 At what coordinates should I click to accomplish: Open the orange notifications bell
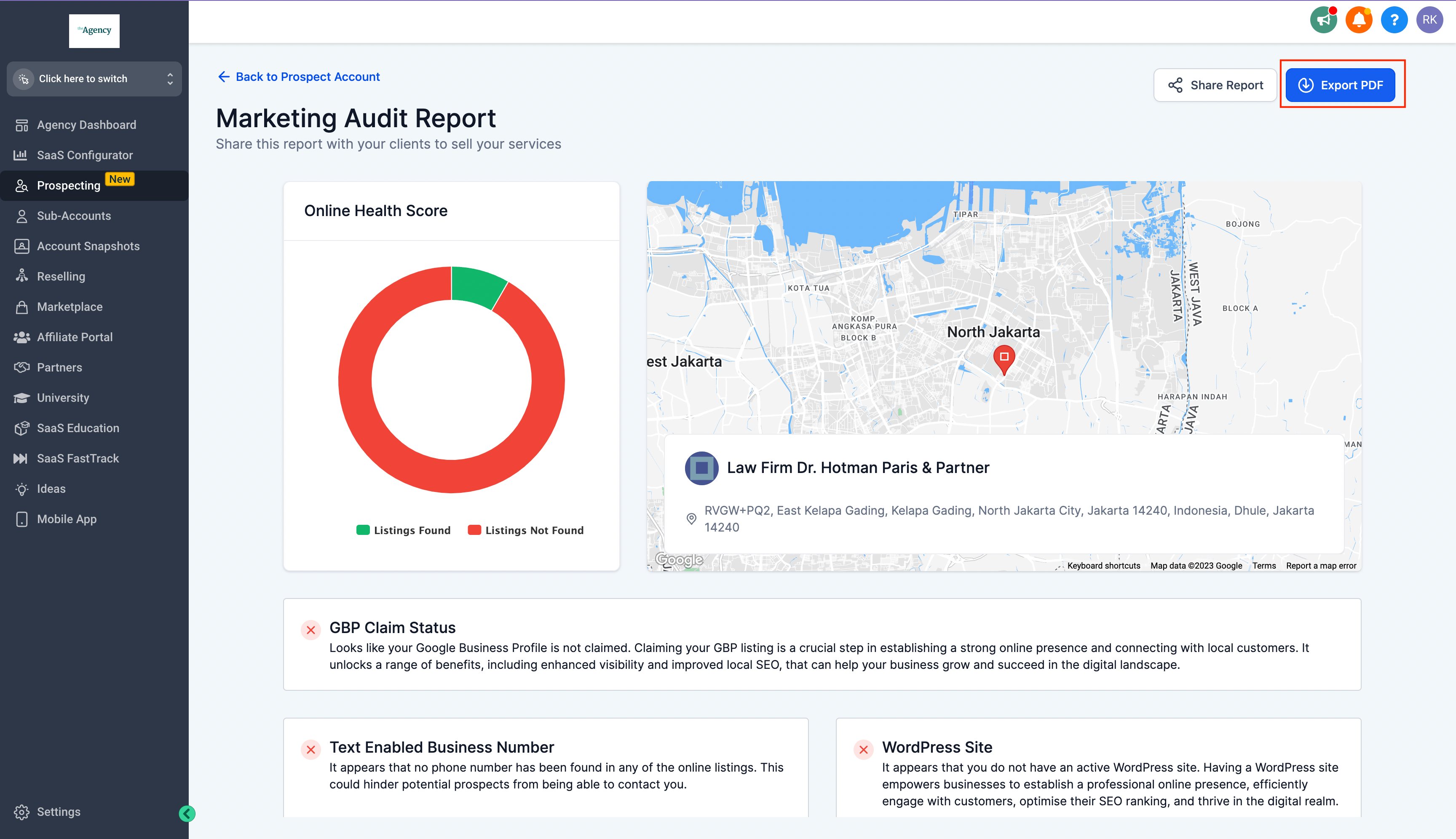tap(1359, 20)
